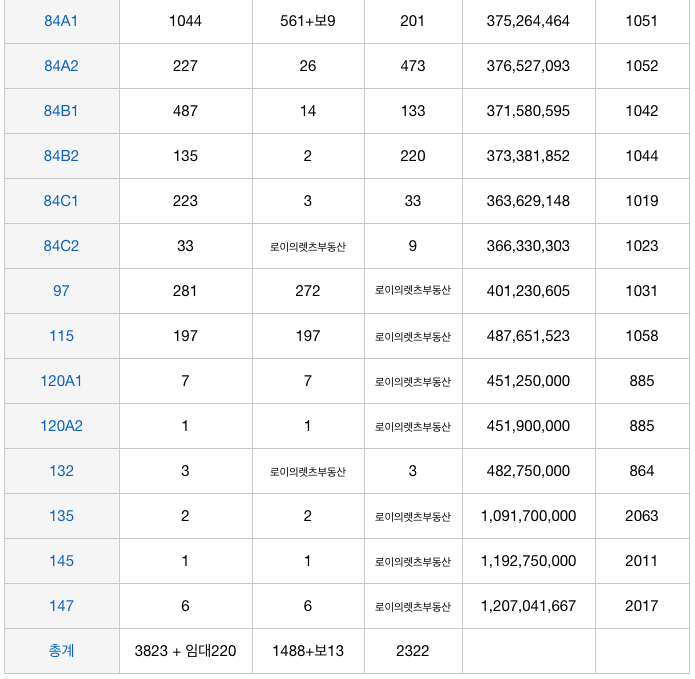Follow the 147 type link
695x679 pixels.
pyautogui.click(x=61, y=606)
